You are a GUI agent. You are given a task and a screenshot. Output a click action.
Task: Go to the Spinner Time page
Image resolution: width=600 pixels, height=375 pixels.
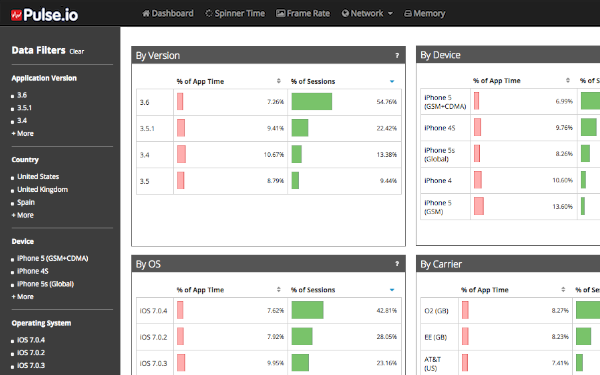pyautogui.click(x=235, y=13)
